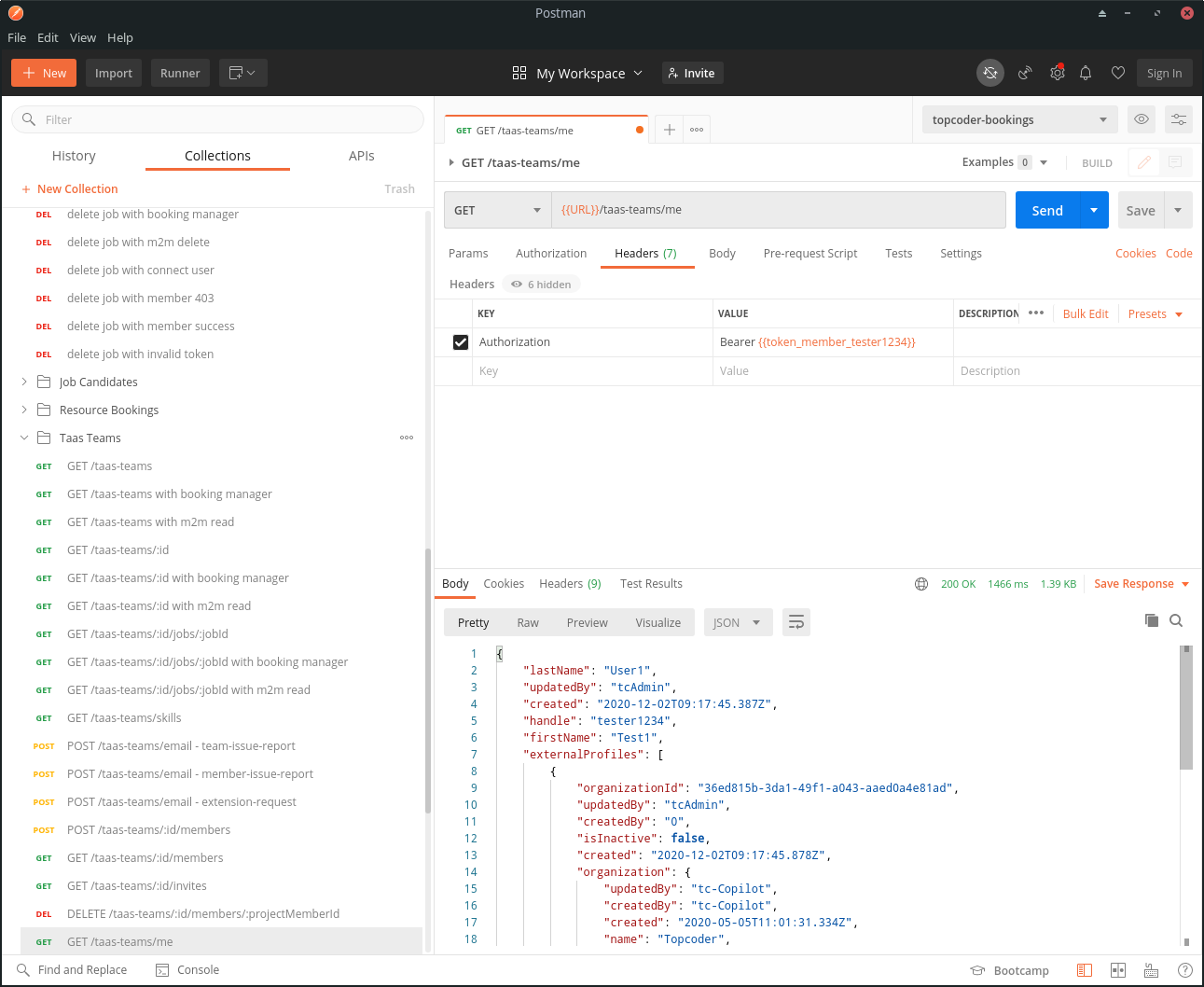The height and width of the screenshot is (987, 1204).
Task: Open the Console from status bar
Action: point(187,970)
